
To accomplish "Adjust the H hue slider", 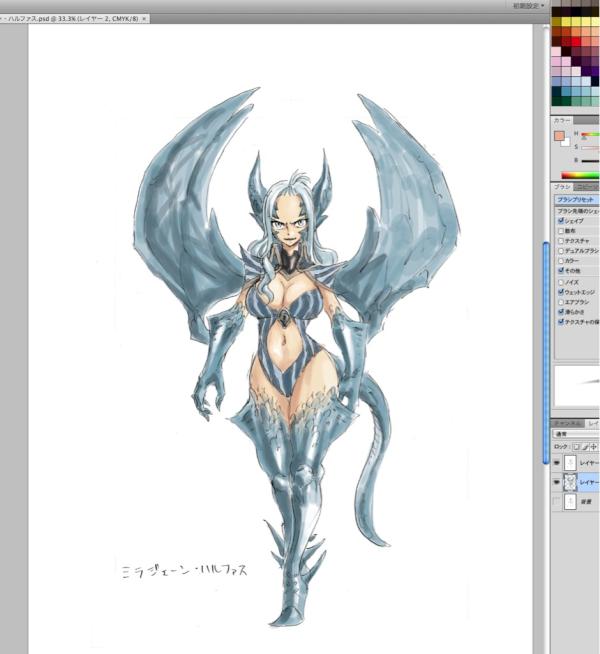I will (590, 134).
